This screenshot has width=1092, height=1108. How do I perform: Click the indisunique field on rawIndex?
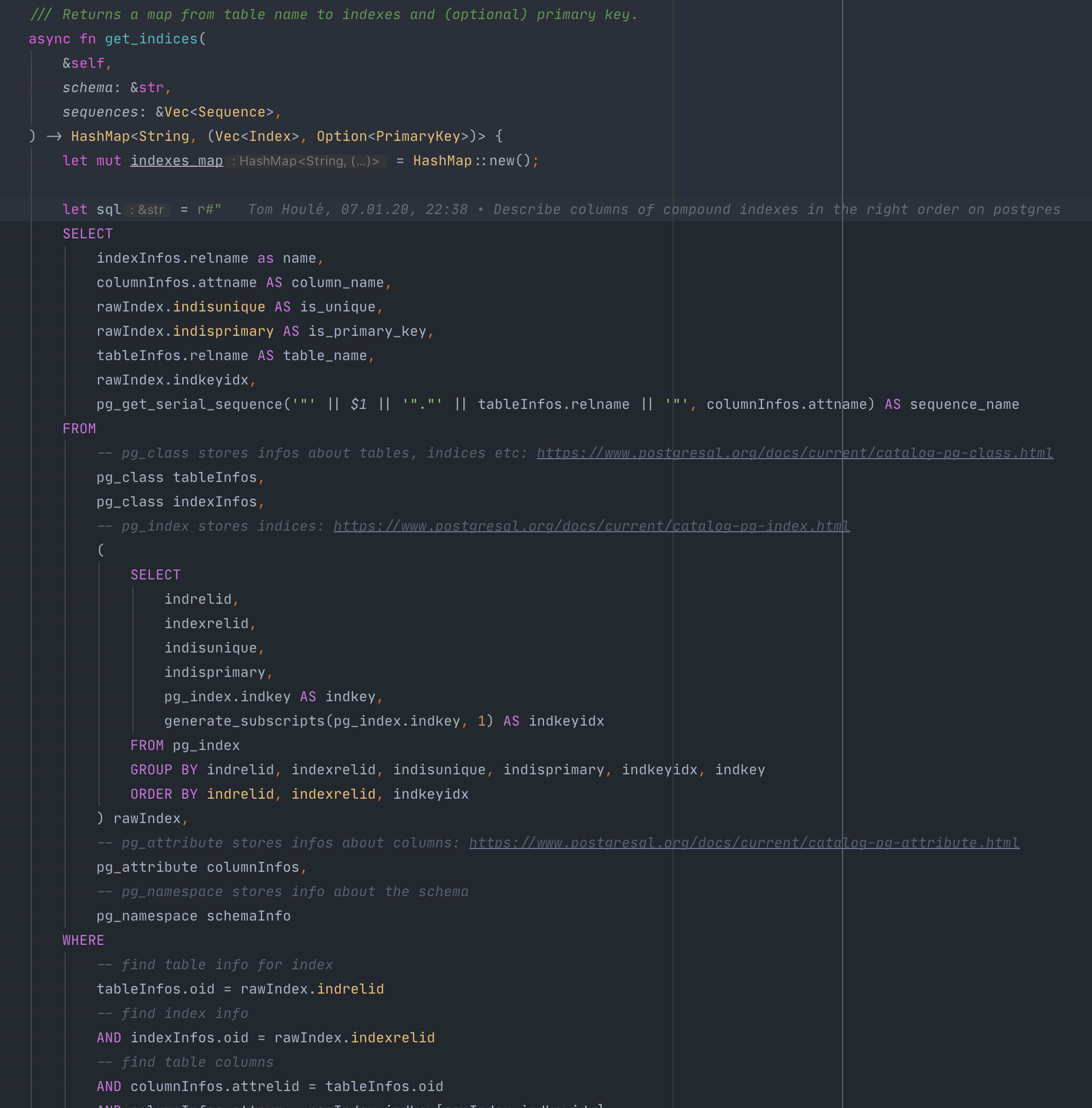coord(219,307)
